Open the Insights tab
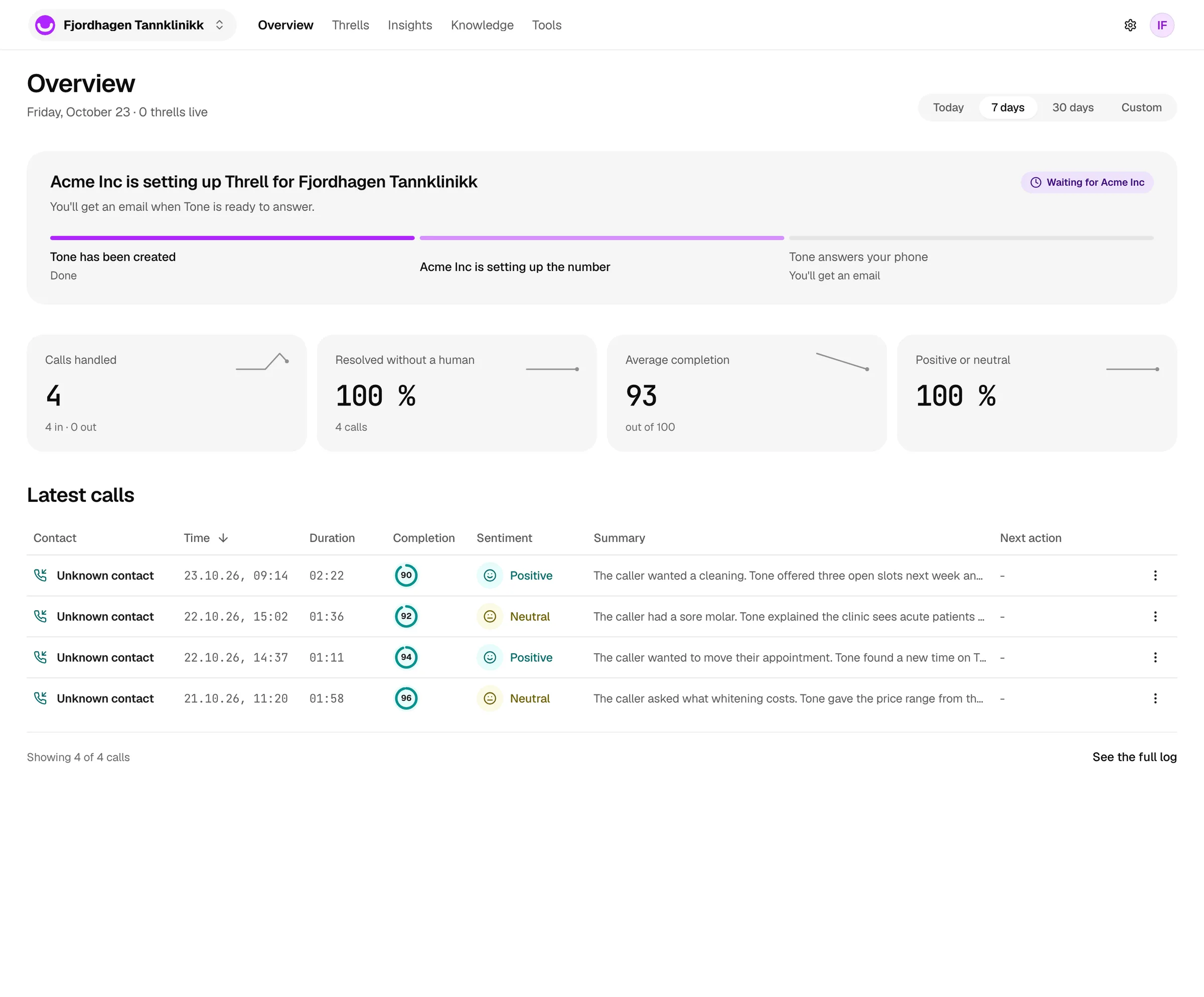This screenshot has height=997, width=1204. point(409,25)
